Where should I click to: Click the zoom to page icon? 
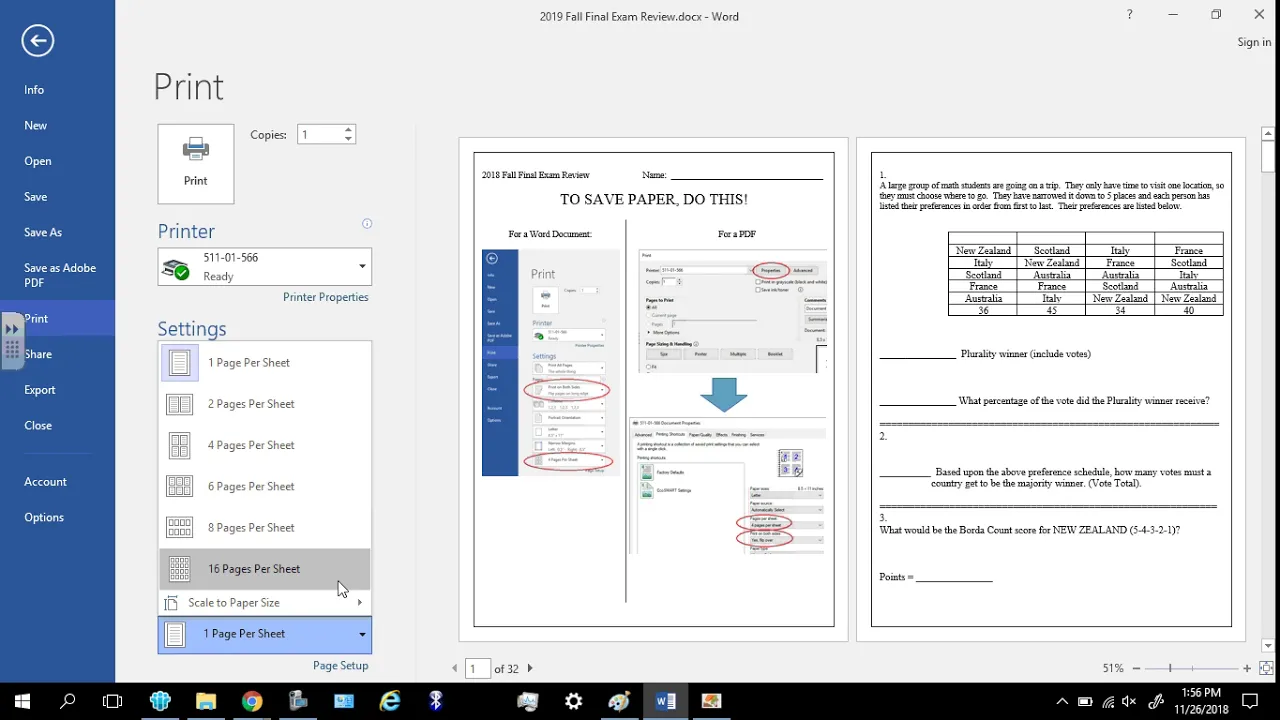click(1267, 668)
